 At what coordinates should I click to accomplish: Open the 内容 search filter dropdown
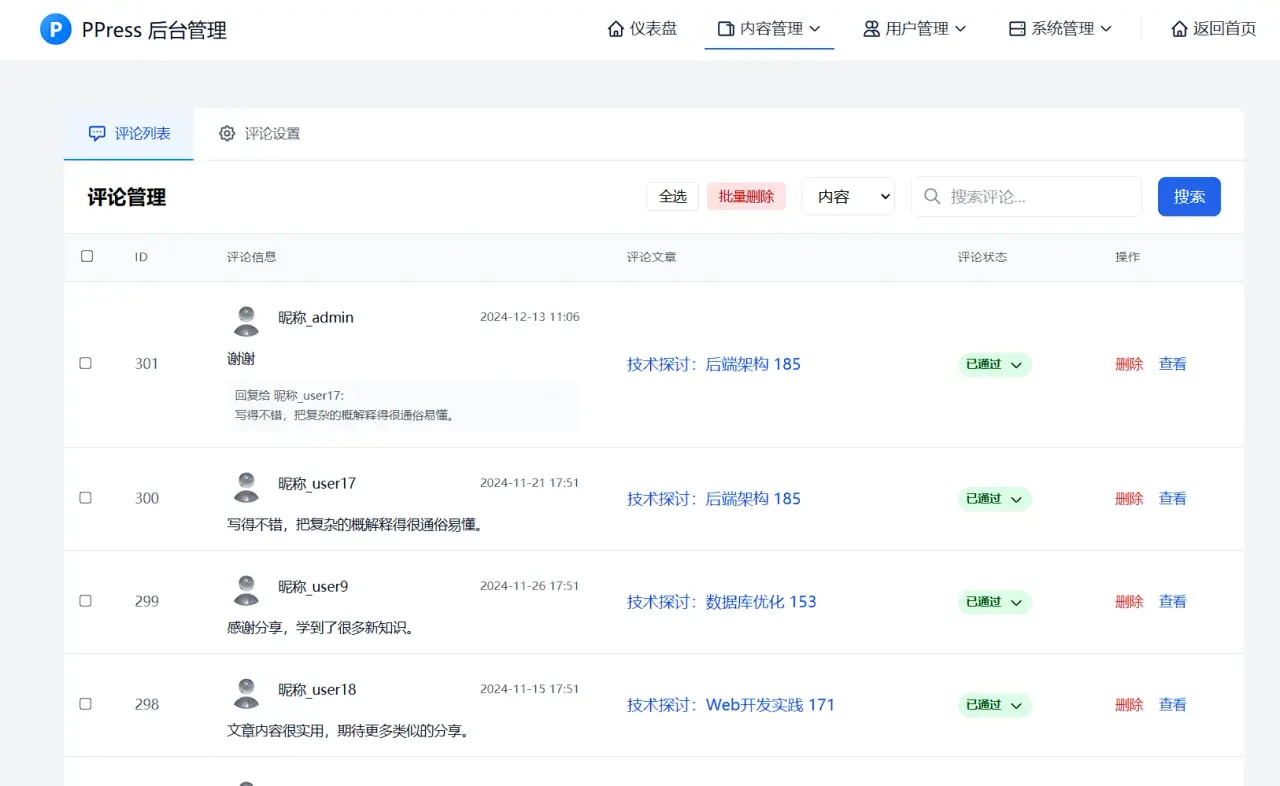click(x=847, y=196)
